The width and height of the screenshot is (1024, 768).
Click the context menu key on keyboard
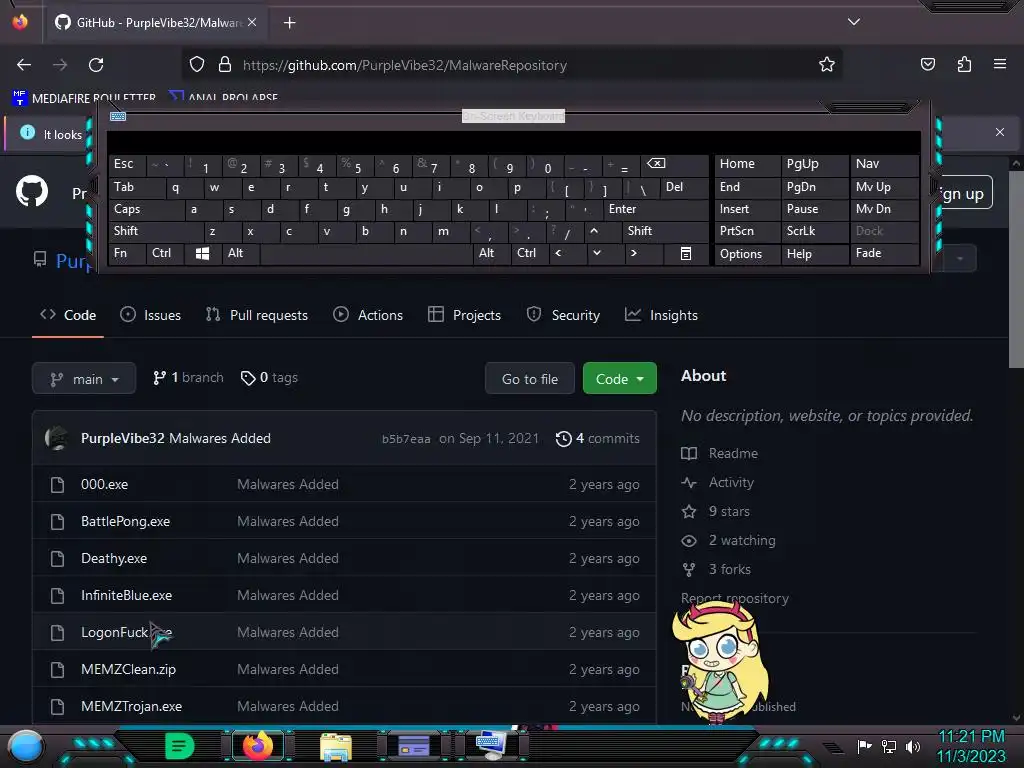(686, 253)
